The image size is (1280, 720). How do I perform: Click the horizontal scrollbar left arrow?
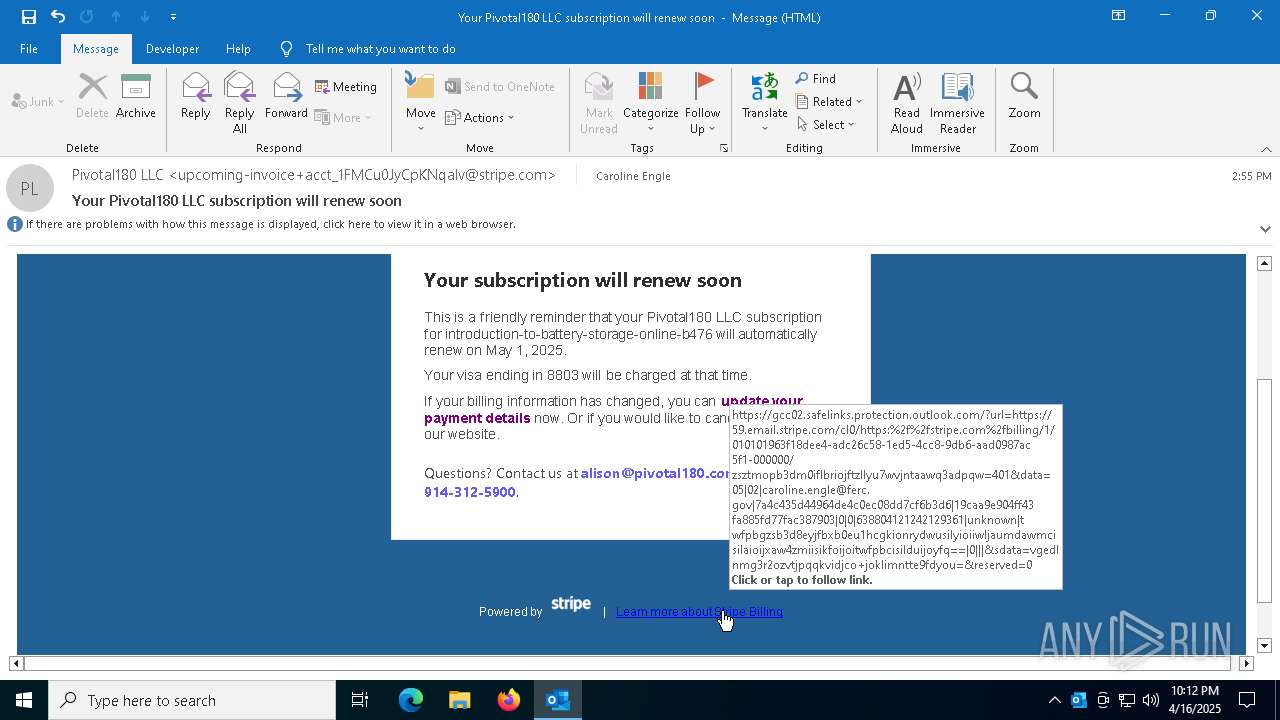pyautogui.click(x=16, y=663)
